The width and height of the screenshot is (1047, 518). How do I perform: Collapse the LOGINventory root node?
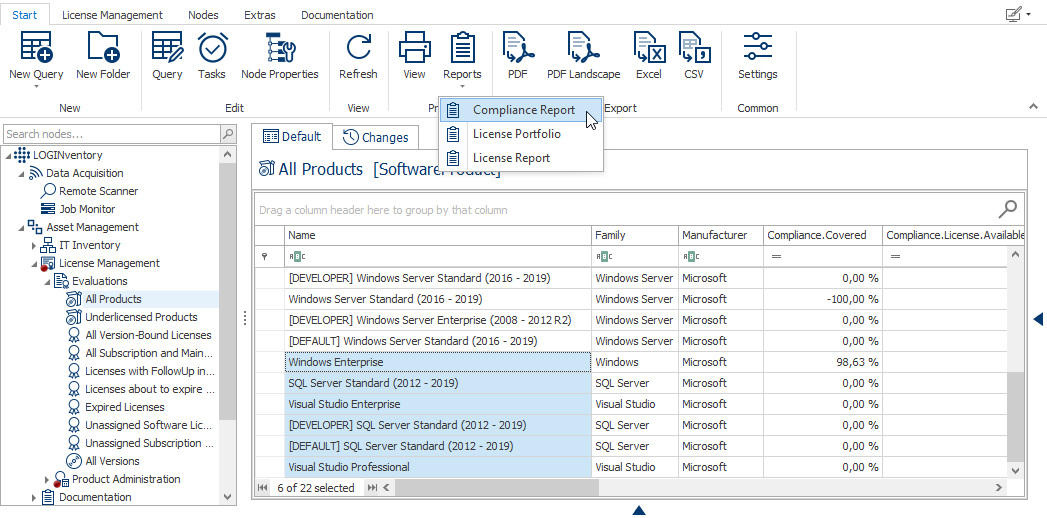click(9, 156)
